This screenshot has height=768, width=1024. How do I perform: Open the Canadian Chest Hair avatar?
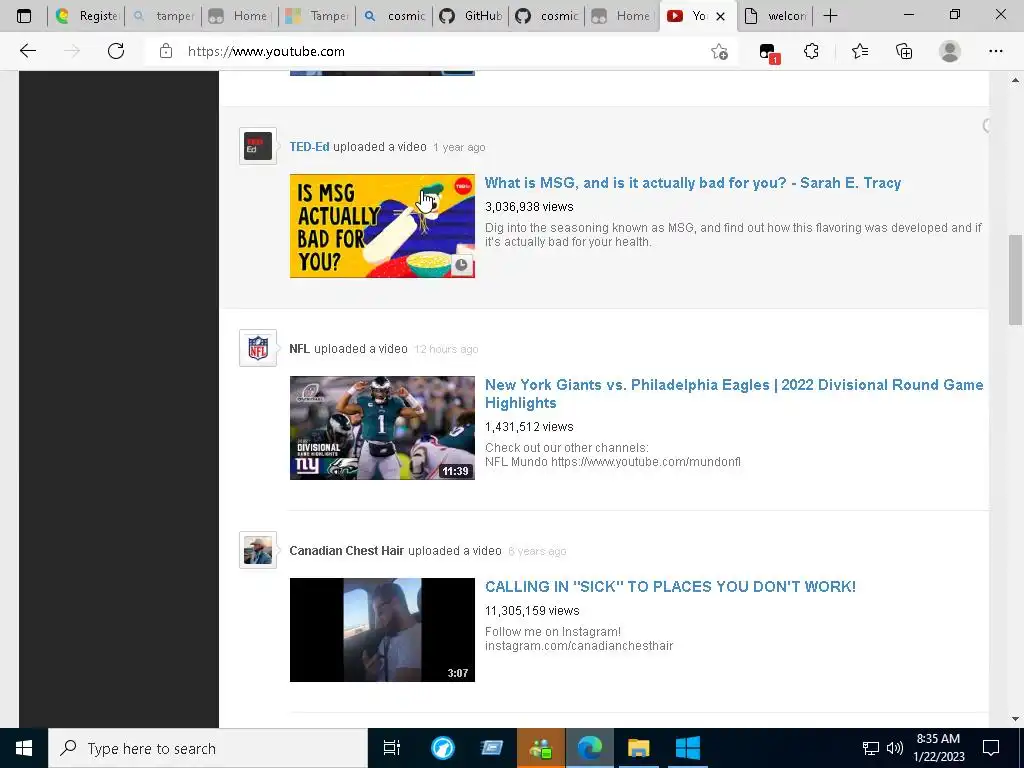click(x=258, y=549)
